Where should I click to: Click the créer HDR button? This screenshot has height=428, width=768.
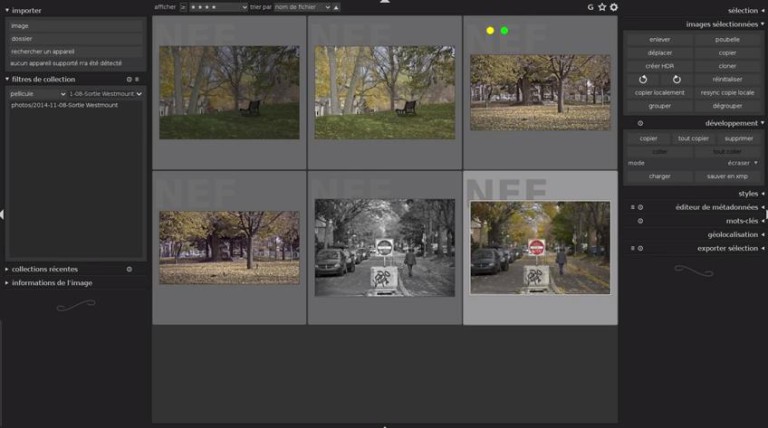659,66
